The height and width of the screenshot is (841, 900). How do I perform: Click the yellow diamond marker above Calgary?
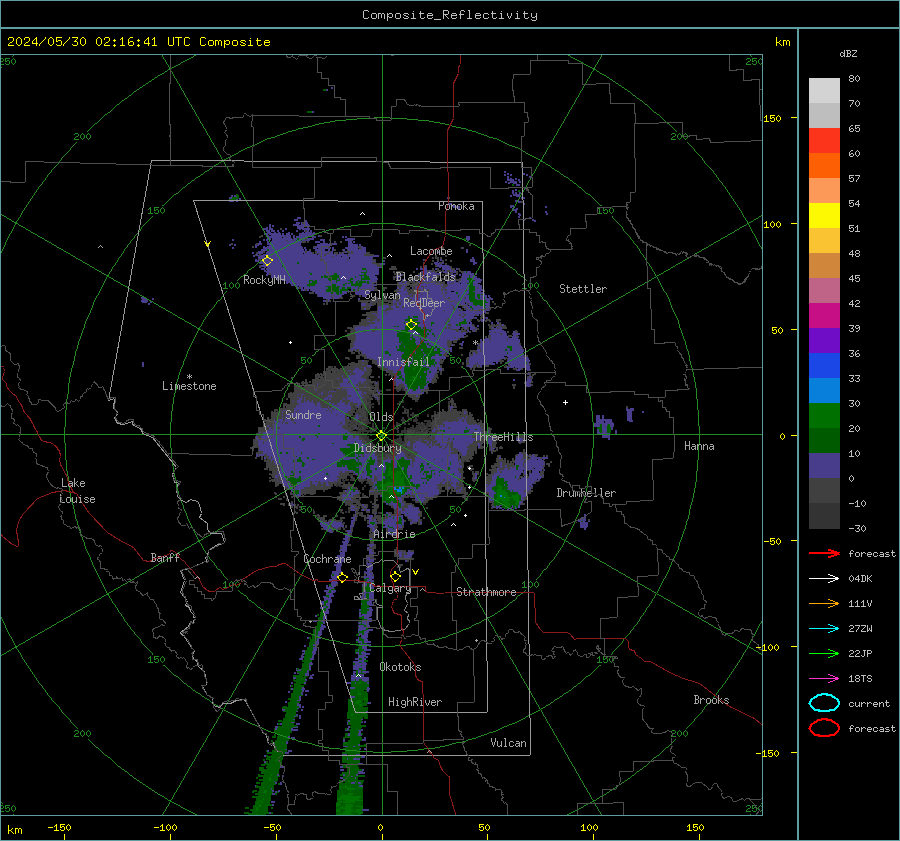pos(395,576)
